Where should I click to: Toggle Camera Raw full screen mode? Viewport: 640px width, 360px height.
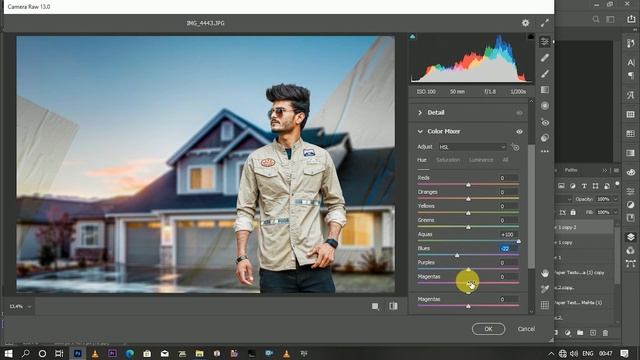(544, 23)
